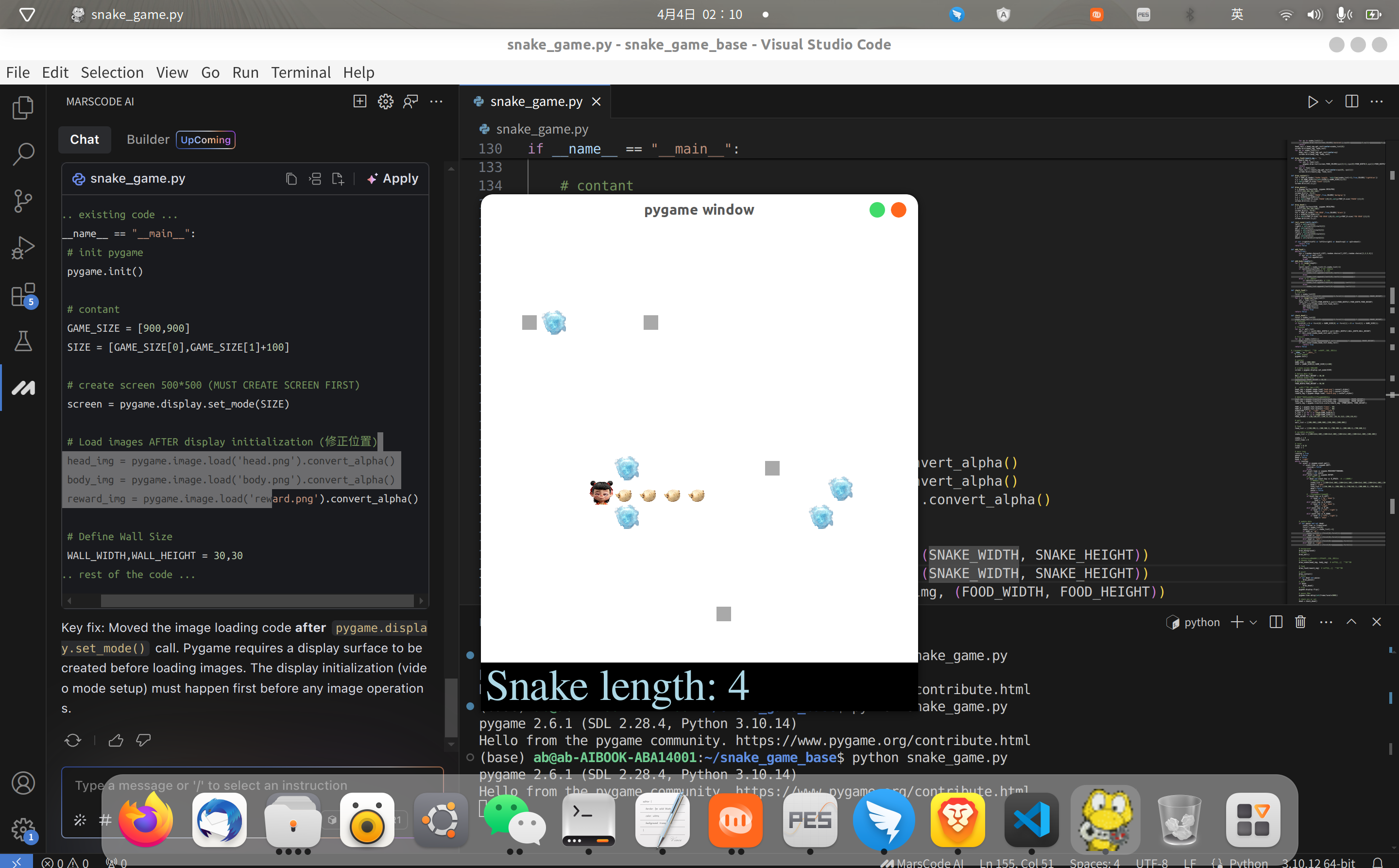The height and width of the screenshot is (868, 1399).
Task: Open the Testing flask view
Action: pos(23,341)
